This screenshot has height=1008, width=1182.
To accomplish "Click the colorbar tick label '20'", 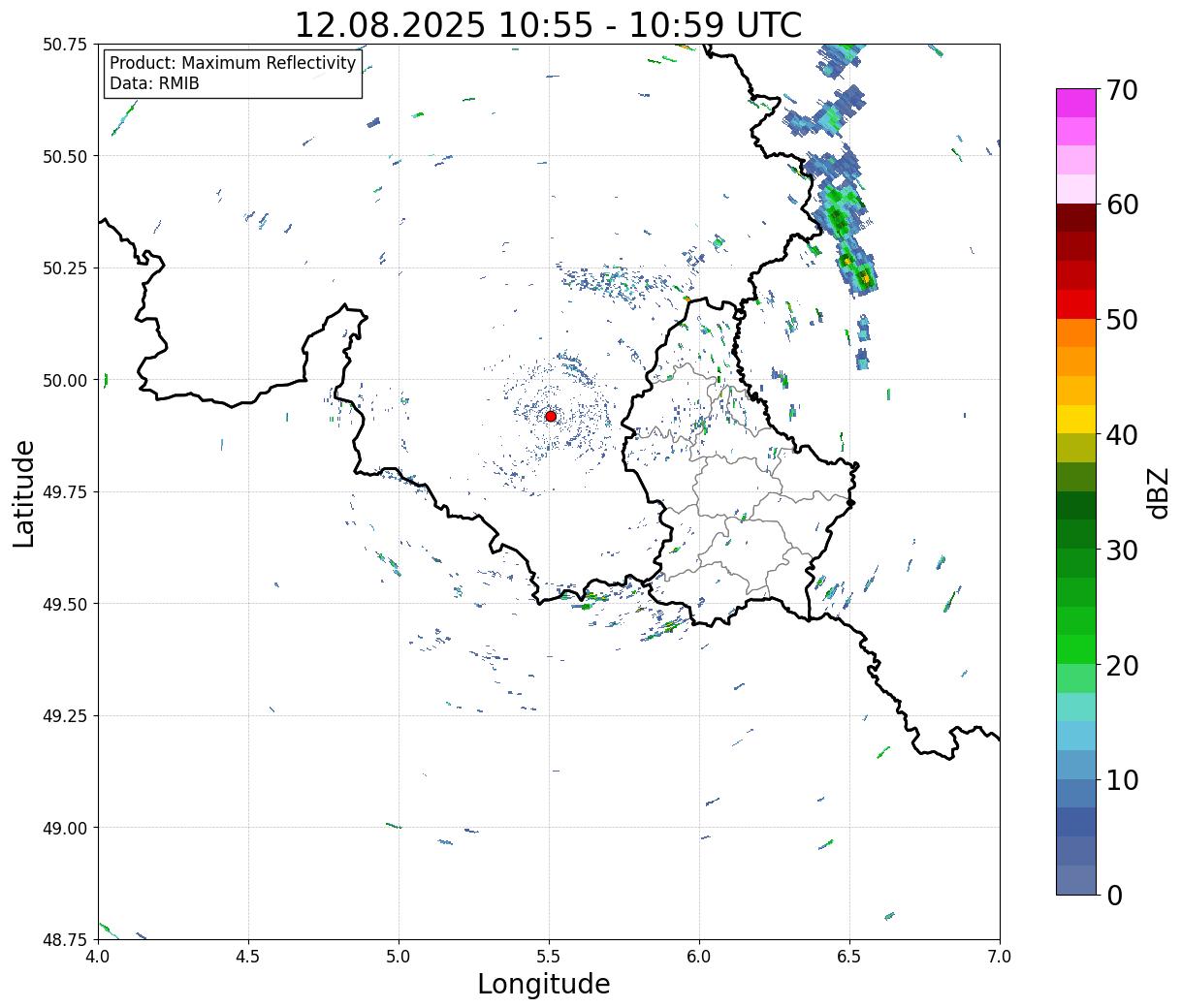I will click(x=1121, y=665).
